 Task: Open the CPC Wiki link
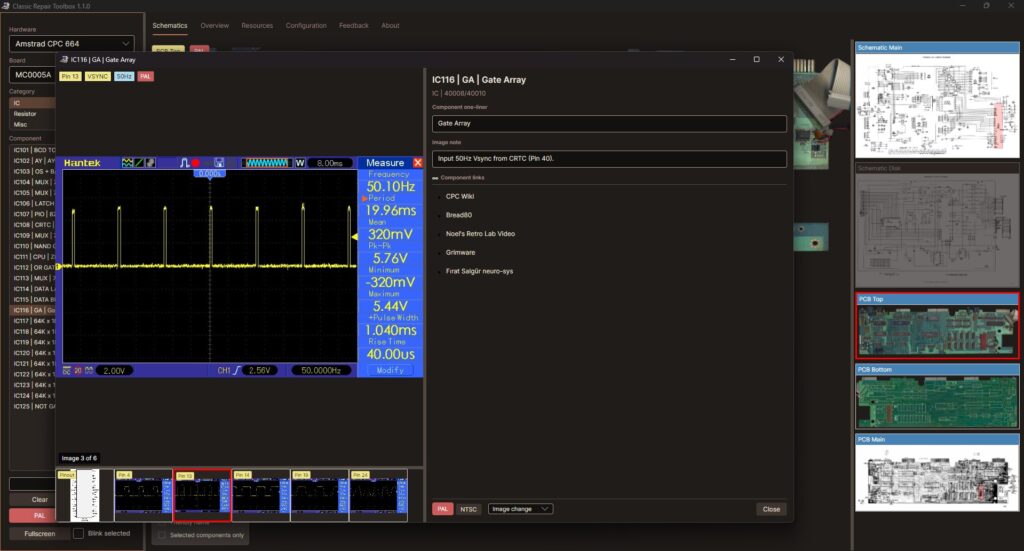click(460, 197)
